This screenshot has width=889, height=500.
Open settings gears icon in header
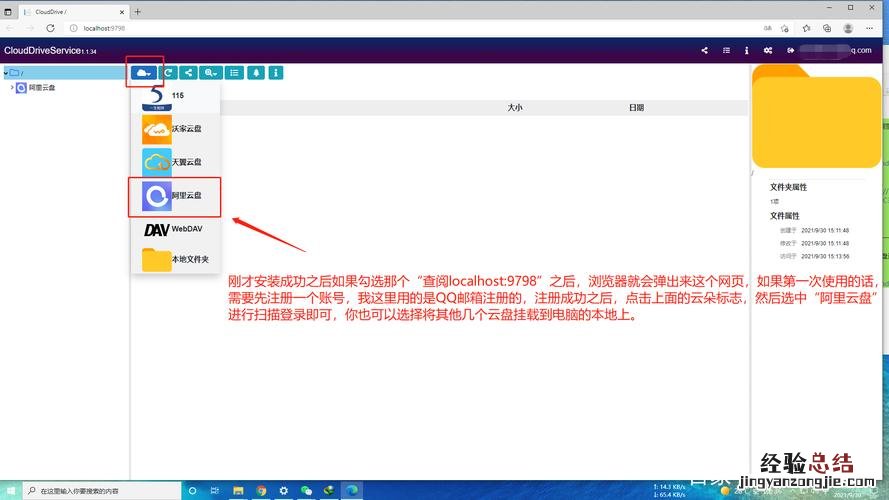(x=768, y=50)
